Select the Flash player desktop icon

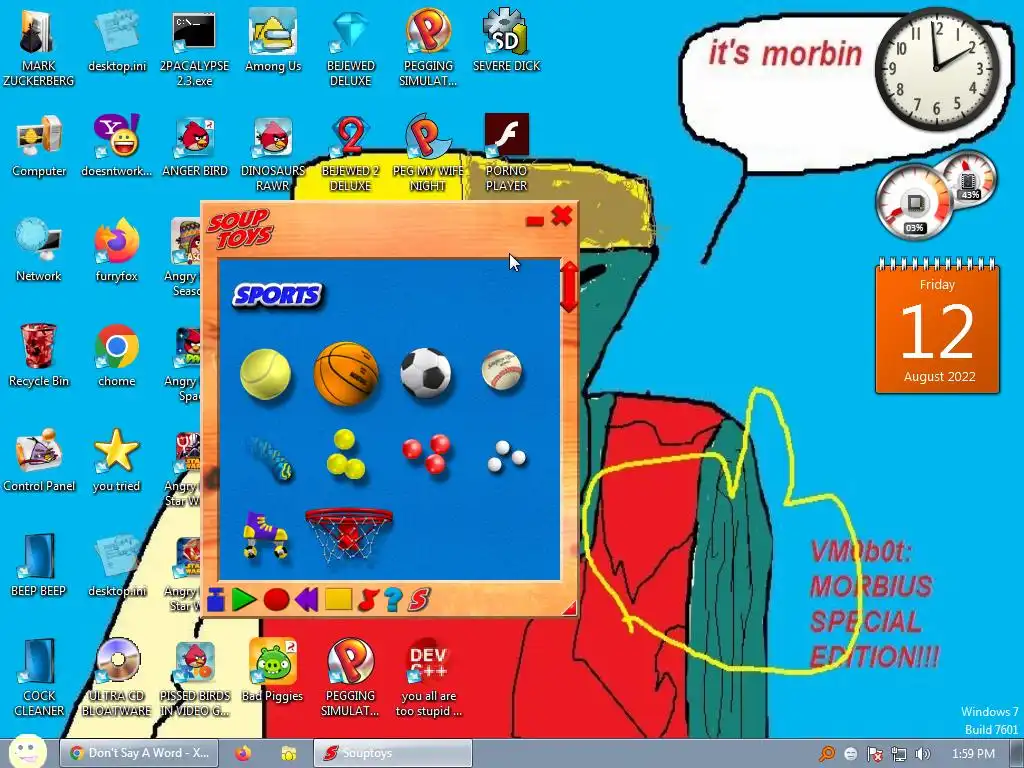[x=506, y=154]
